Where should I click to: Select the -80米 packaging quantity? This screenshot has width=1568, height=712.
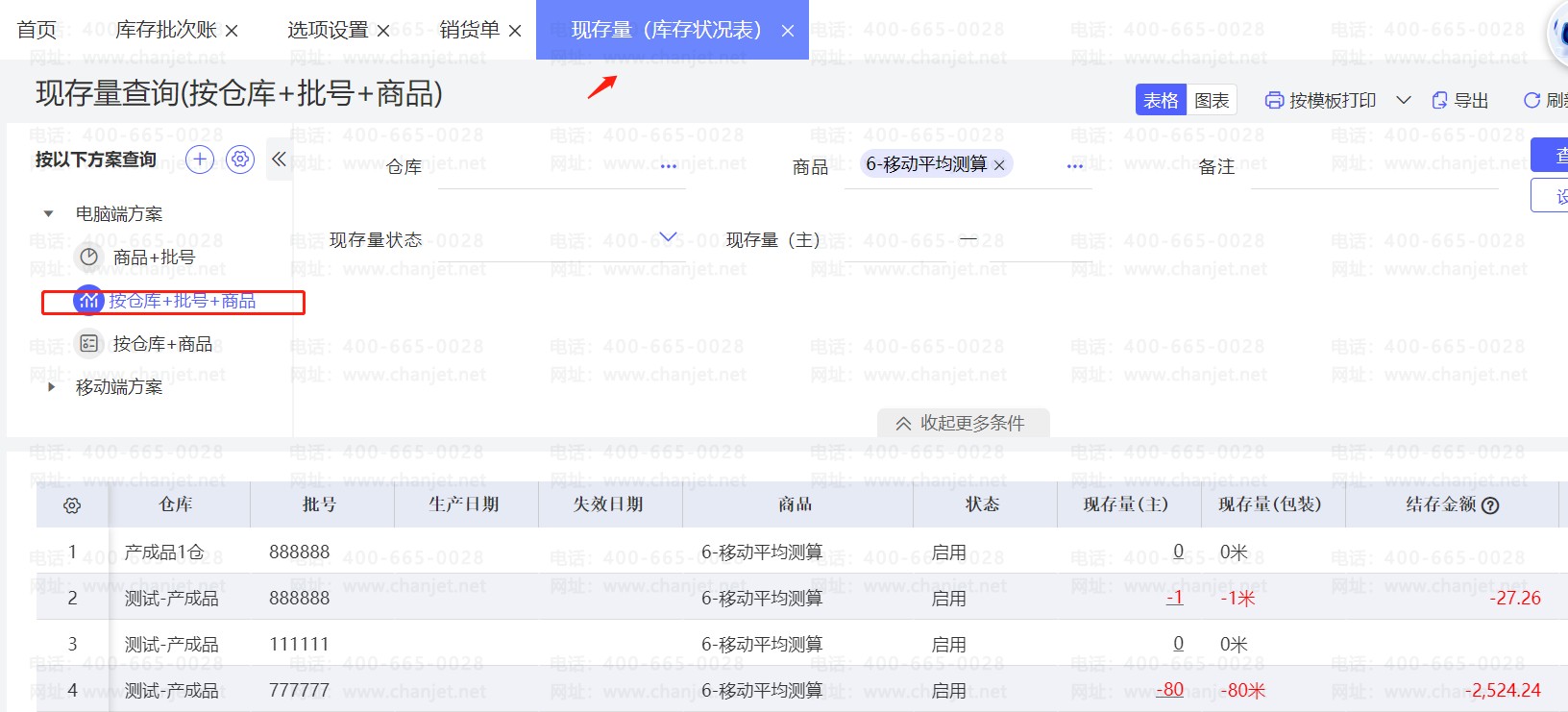1243,691
